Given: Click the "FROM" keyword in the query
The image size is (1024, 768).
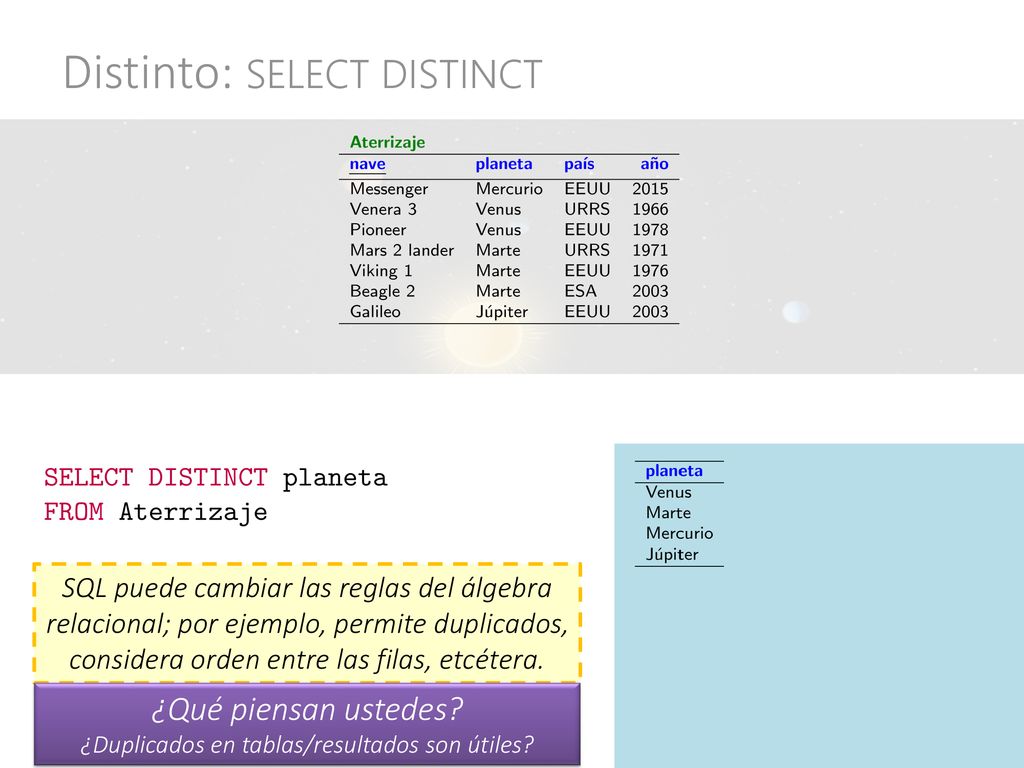Looking at the screenshot, I should (73, 511).
